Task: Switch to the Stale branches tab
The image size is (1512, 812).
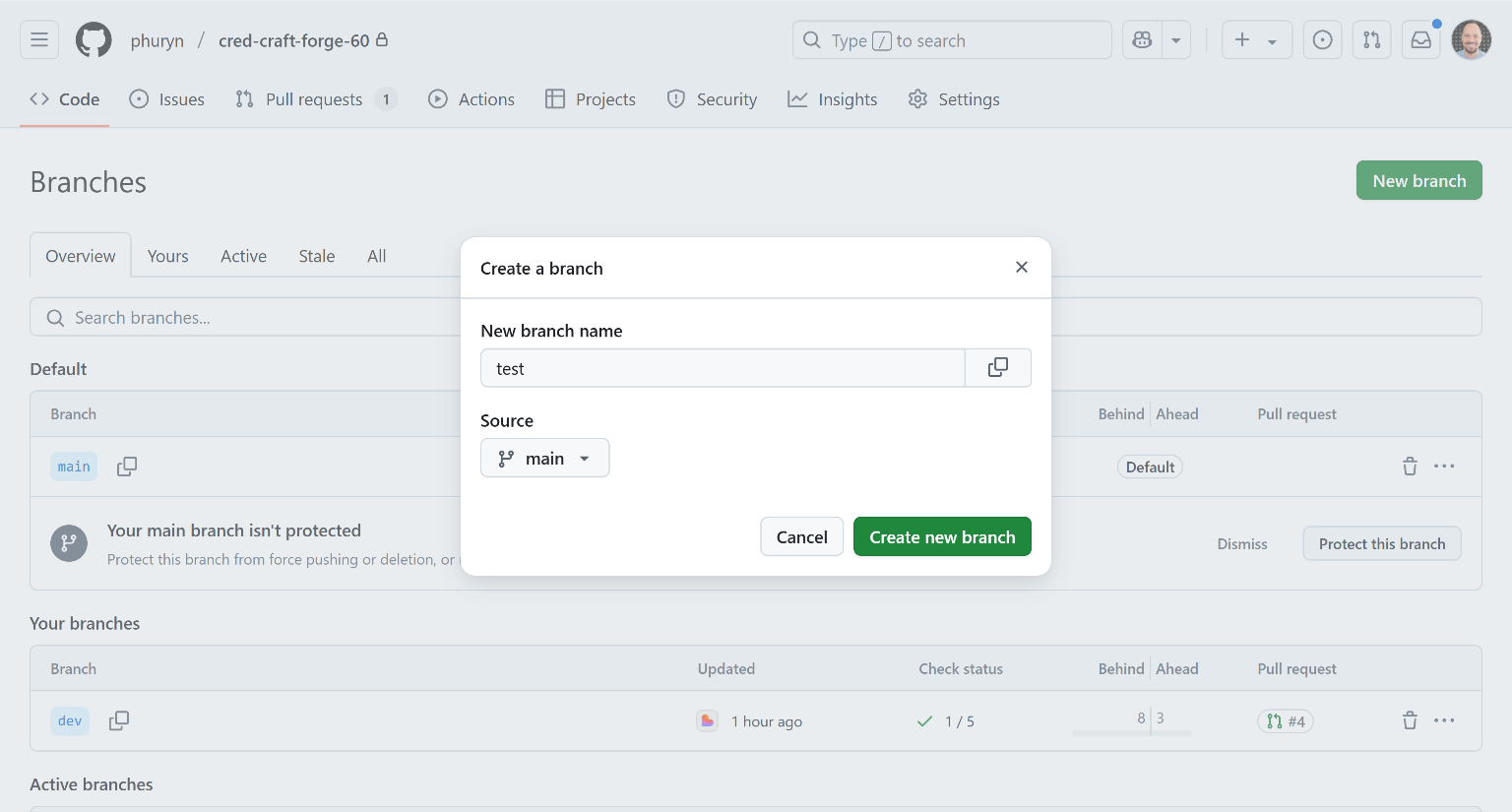Action: click(316, 256)
